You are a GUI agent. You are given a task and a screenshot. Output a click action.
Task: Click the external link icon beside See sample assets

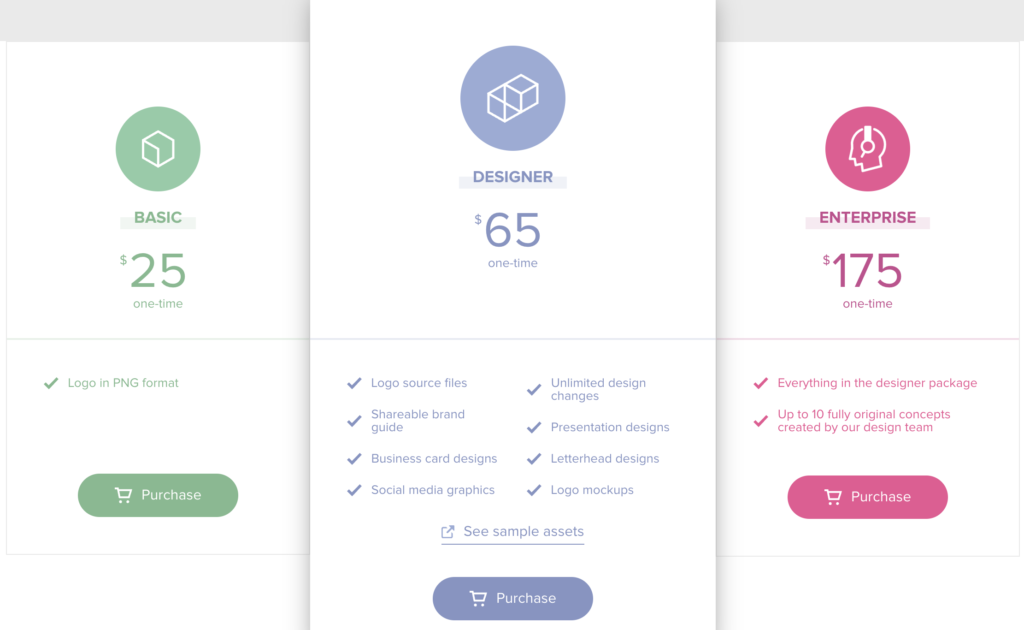(448, 531)
